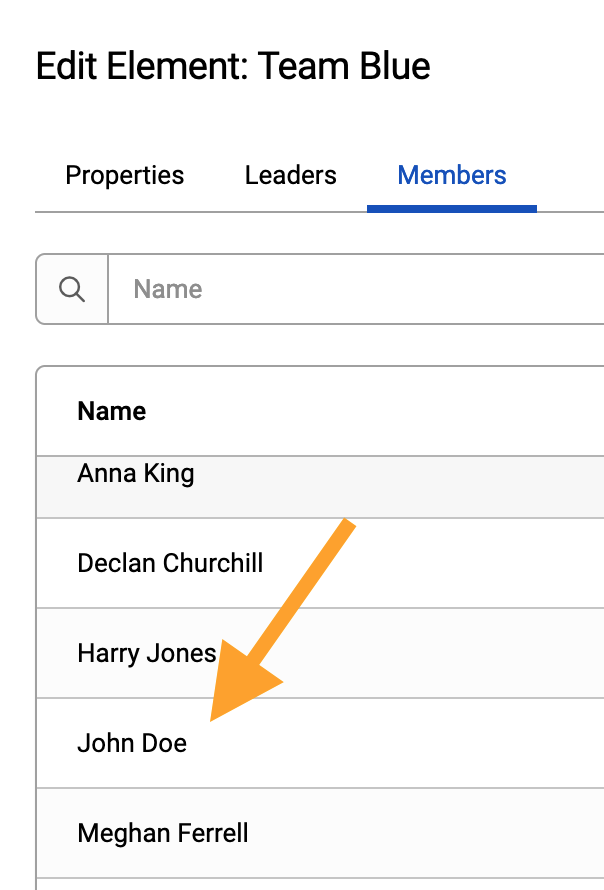Select the Anna King row
The width and height of the screenshot is (604, 890).
(x=321, y=487)
